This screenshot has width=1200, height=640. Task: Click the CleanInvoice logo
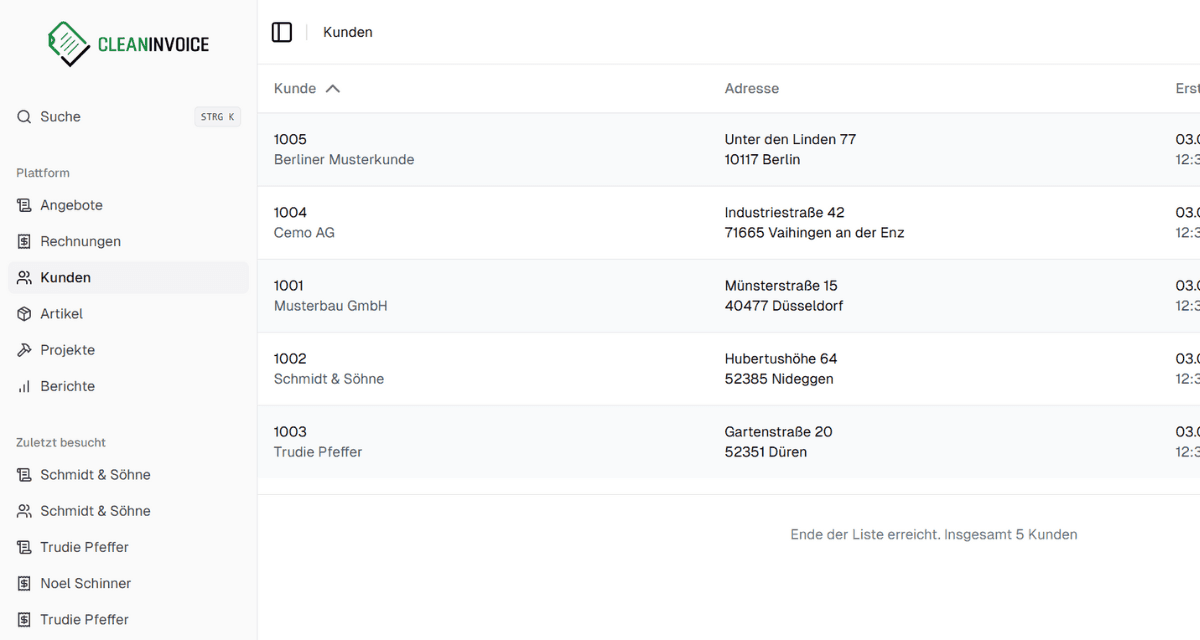128,44
